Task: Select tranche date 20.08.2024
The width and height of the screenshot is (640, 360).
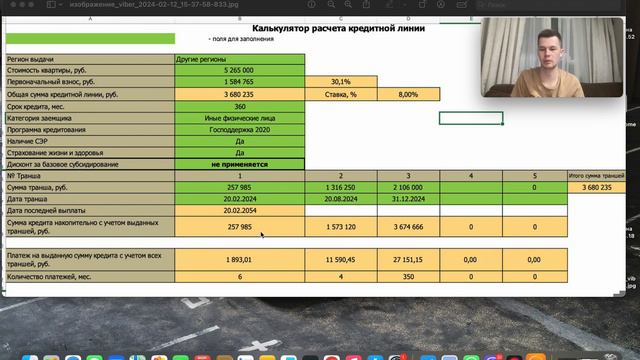Action: pyautogui.click(x=341, y=199)
